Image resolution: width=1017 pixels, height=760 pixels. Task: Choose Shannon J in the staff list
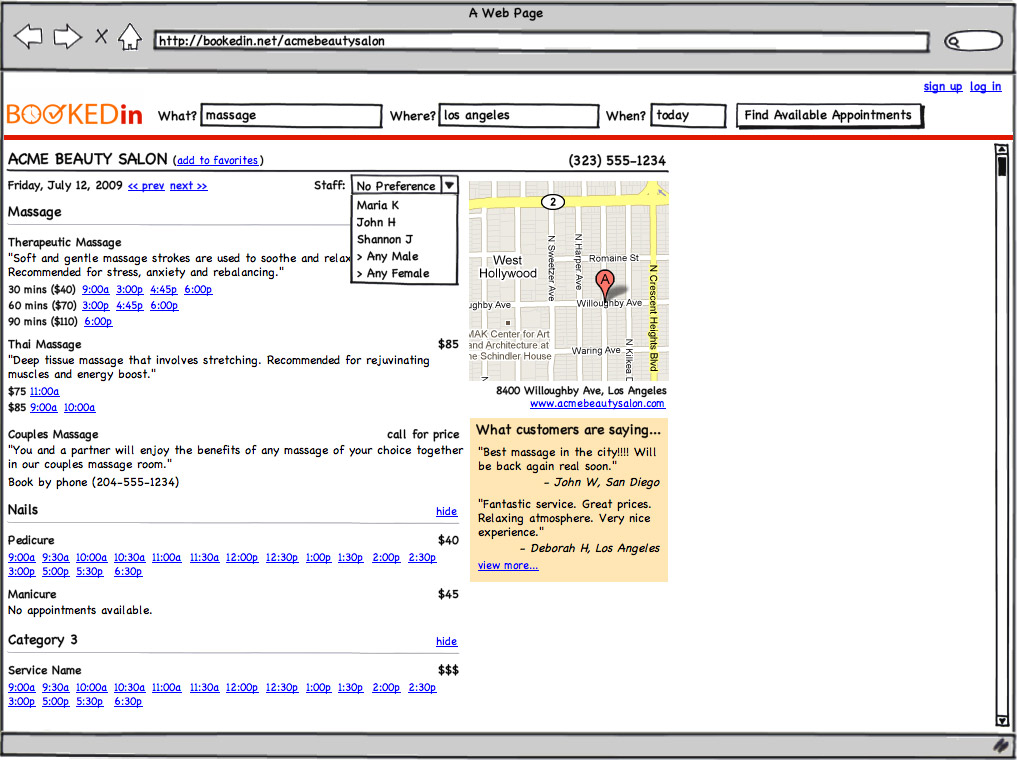[385, 239]
